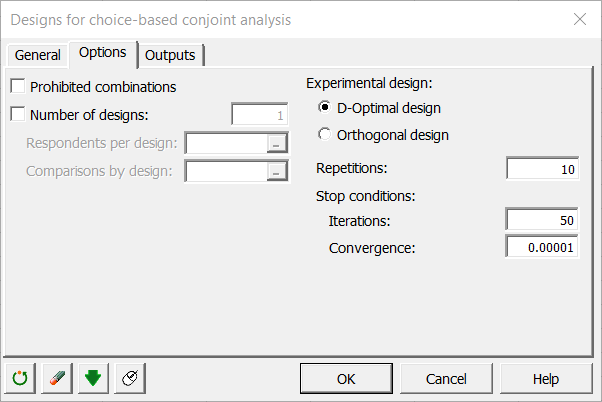The width and height of the screenshot is (602, 402).
Task: Choose the Orthogonal design option
Action: [324, 134]
